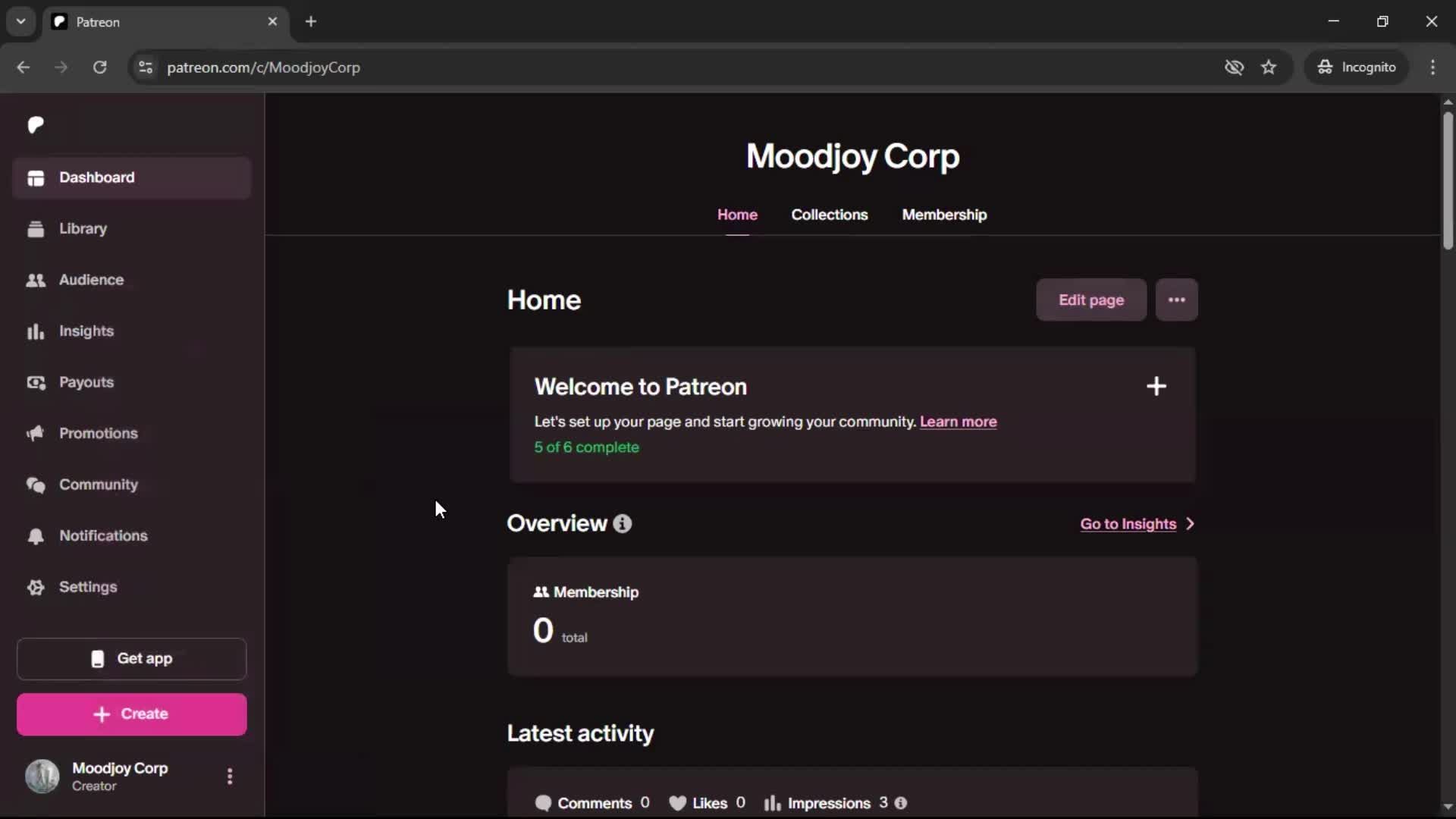
Task: Go back with the browser back arrow
Action: (x=24, y=67)
